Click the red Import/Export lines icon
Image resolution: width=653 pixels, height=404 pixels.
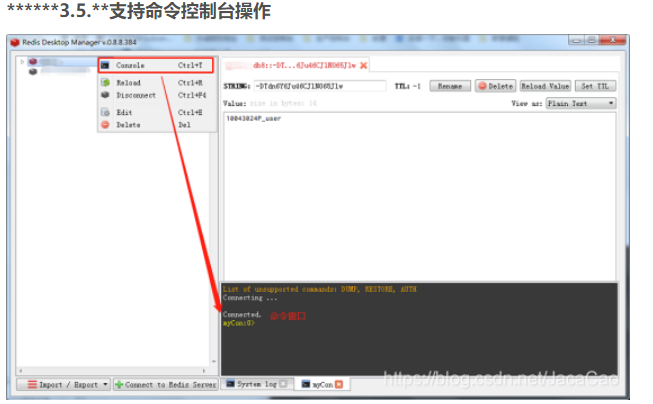point(32,384)
